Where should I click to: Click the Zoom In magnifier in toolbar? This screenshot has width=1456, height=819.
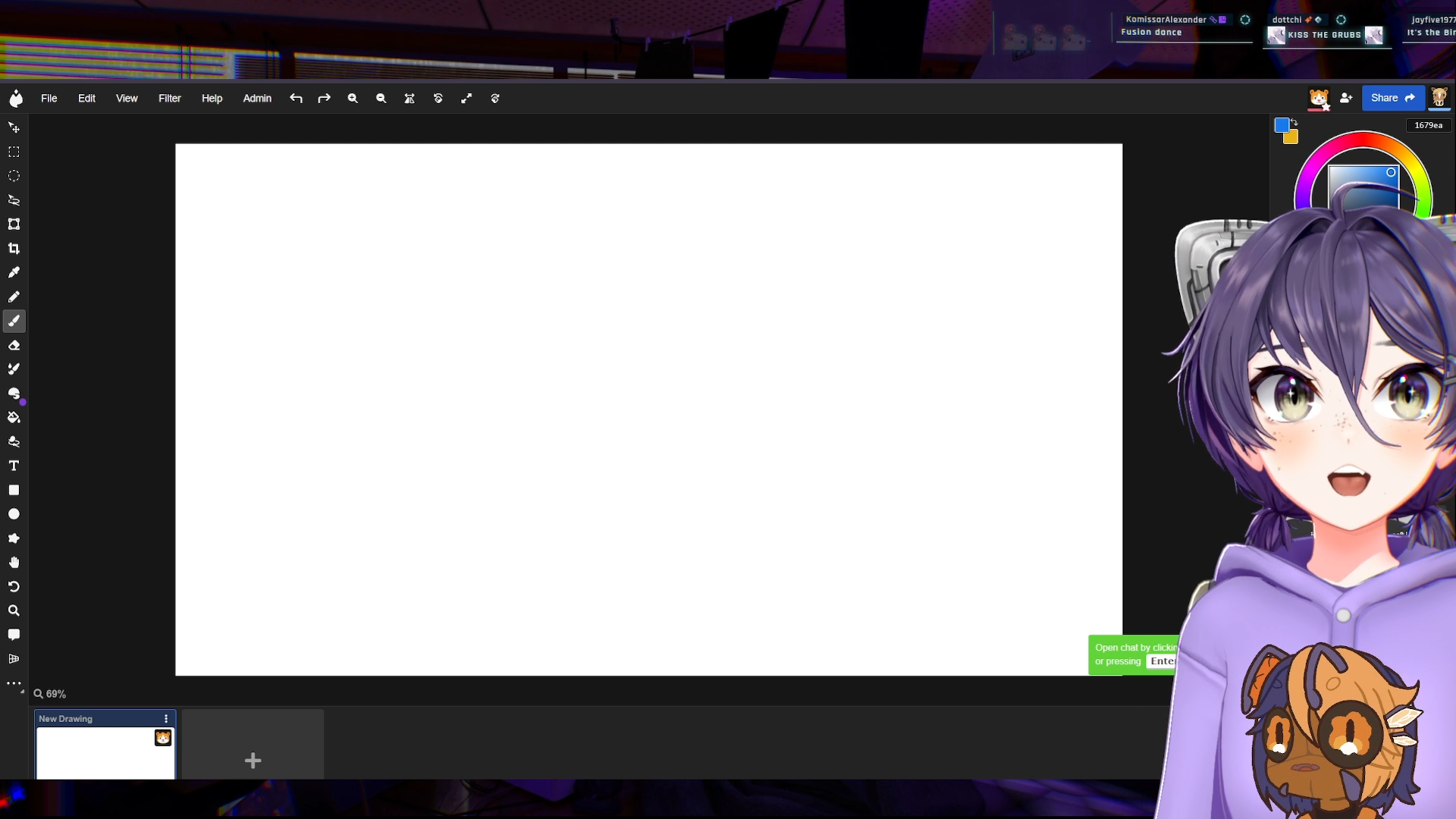click(353, 99)
